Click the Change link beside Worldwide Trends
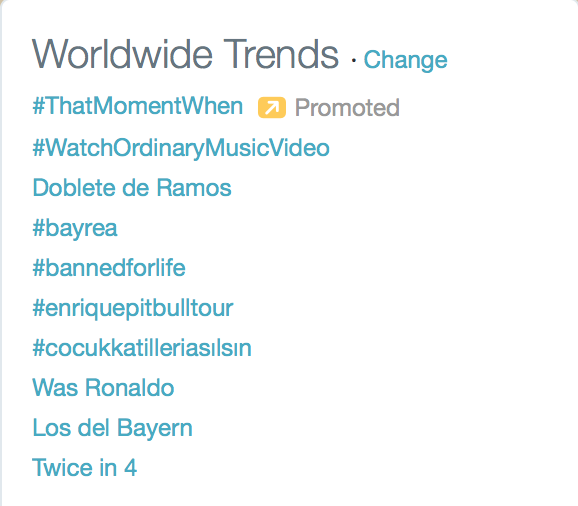 405,60
